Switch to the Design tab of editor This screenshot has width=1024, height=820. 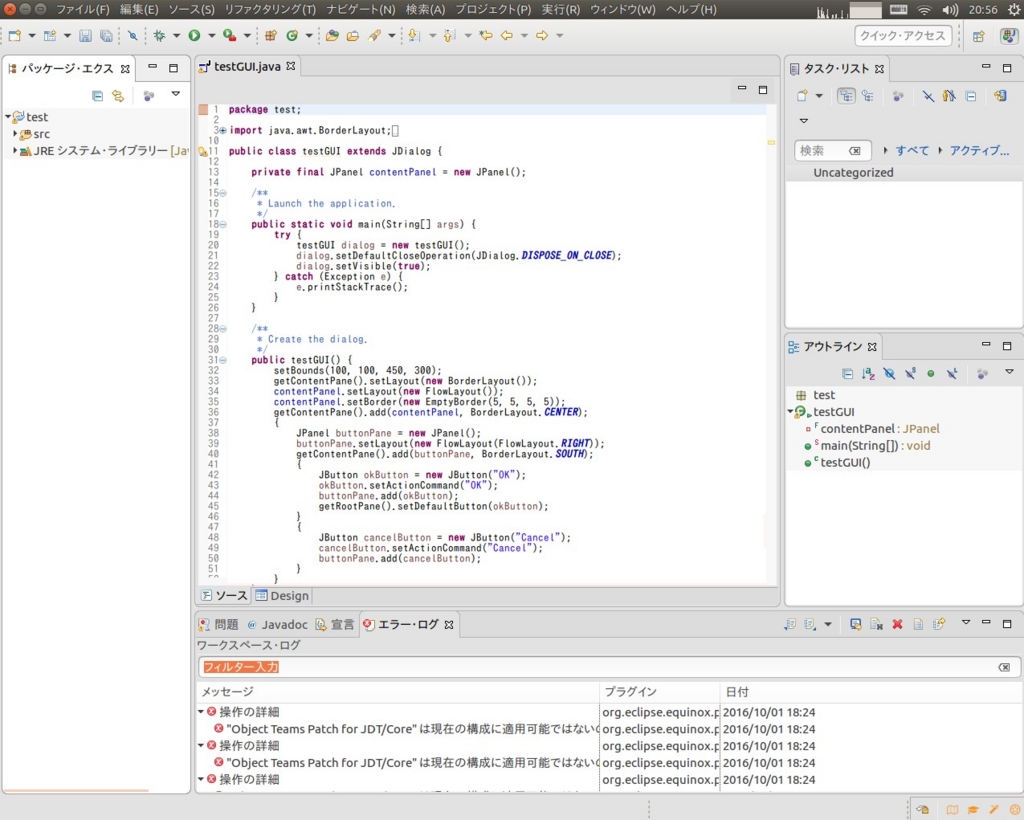[282, 595]
